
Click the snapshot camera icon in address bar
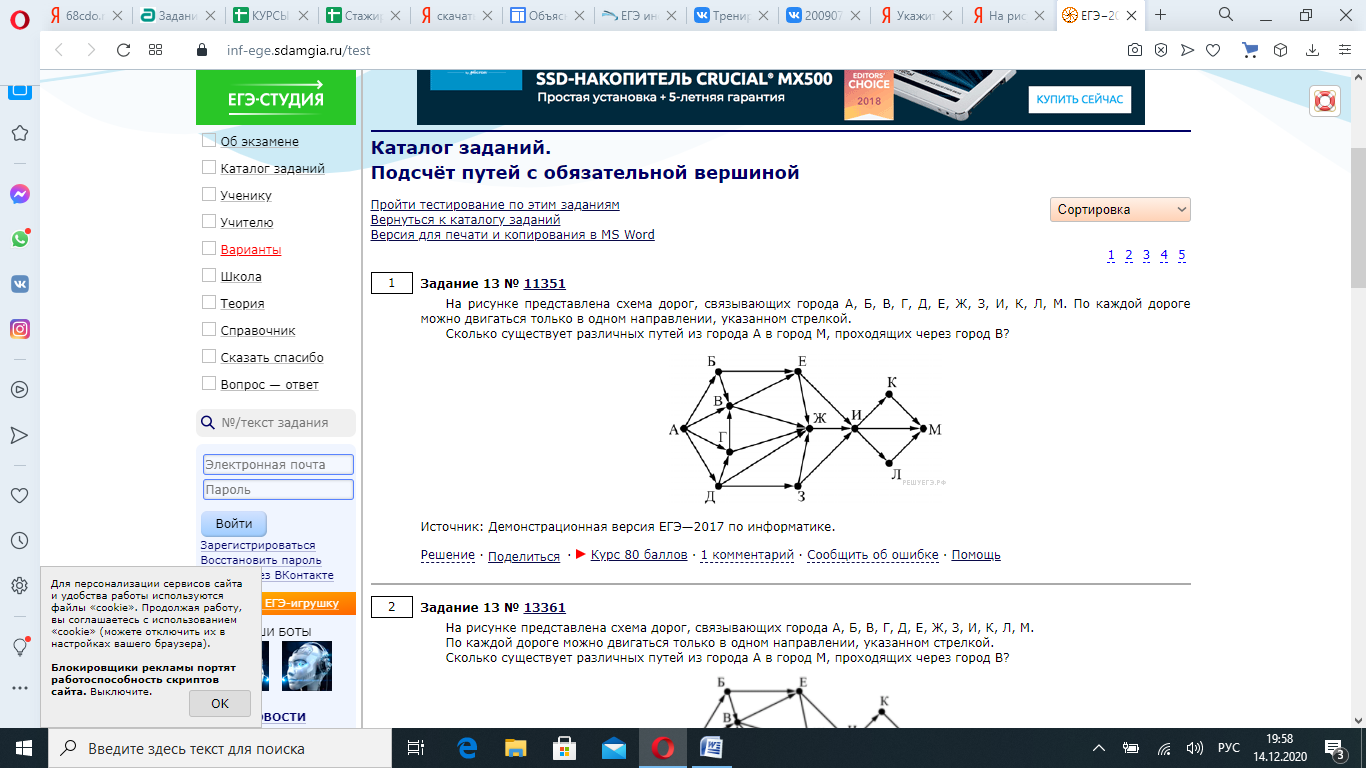tap(1135, 50)
